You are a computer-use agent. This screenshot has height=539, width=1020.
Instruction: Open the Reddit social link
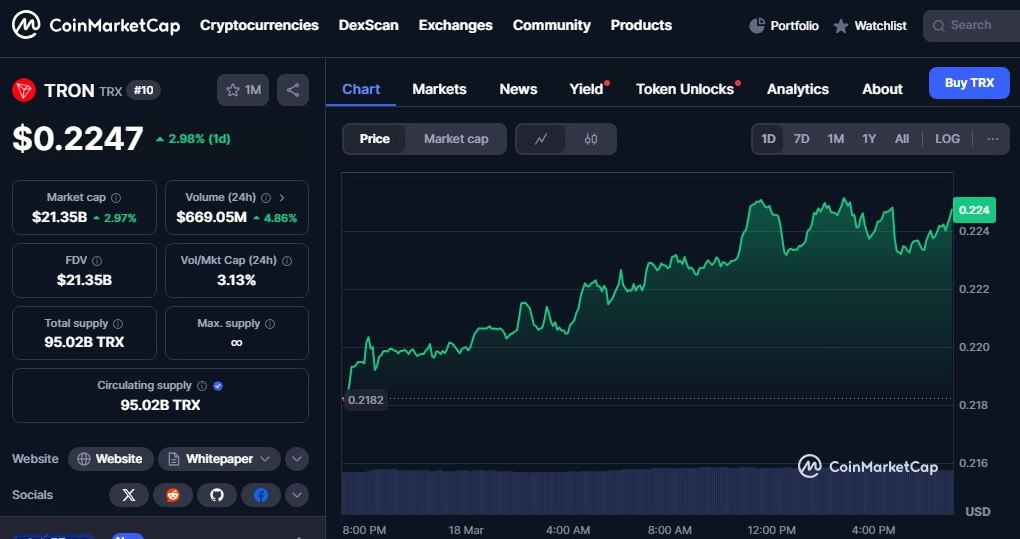(173, 495)
